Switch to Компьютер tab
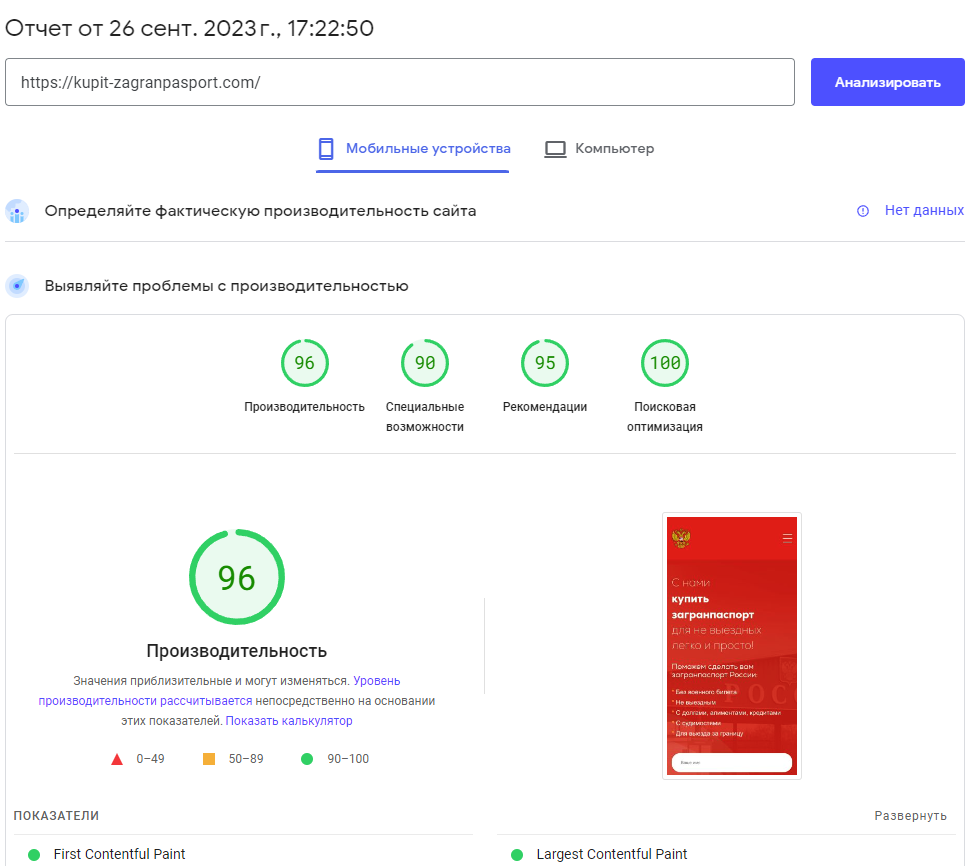 click(x=599, y=149)
